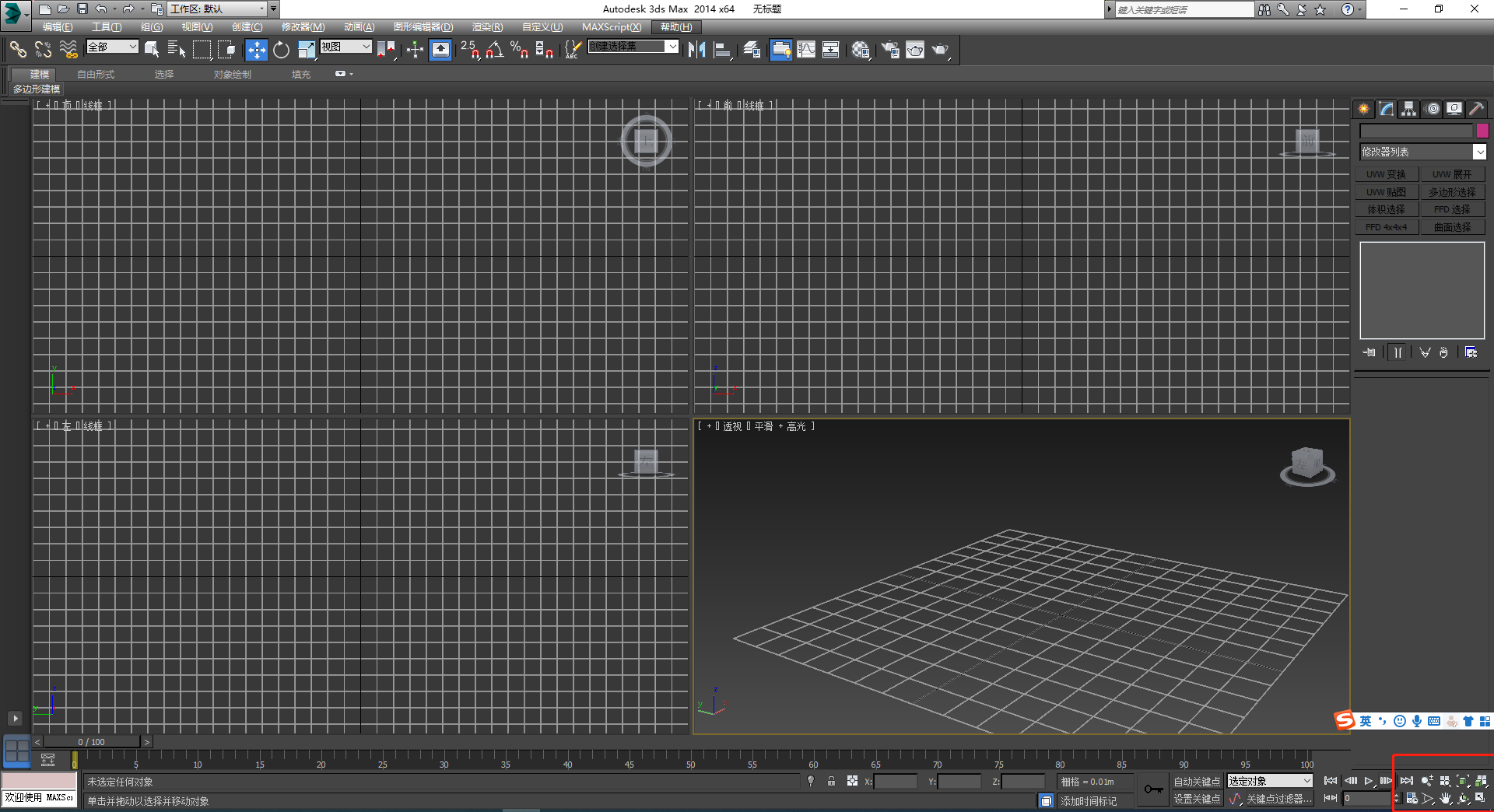
Task: Switch to the 自由形式 ribbon tab
Action: (96, 75)
